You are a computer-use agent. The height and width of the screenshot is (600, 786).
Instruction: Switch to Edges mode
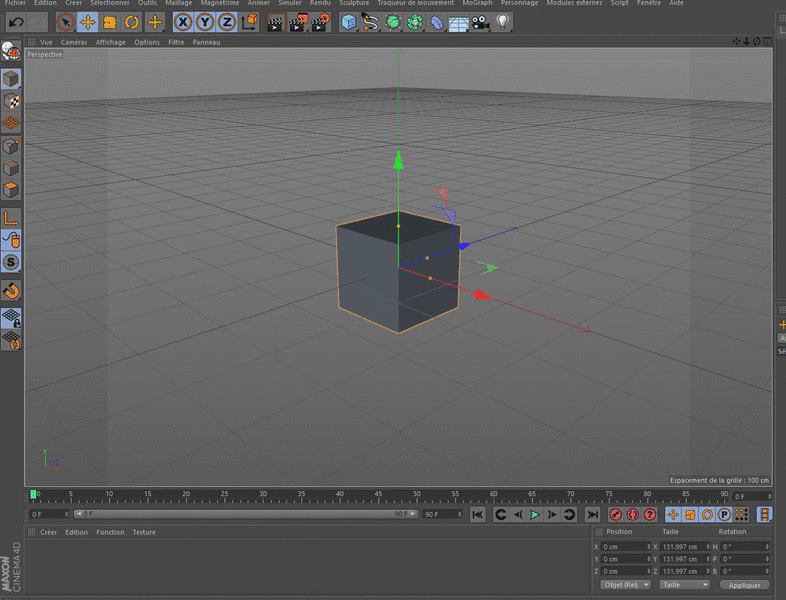(11, 168)
